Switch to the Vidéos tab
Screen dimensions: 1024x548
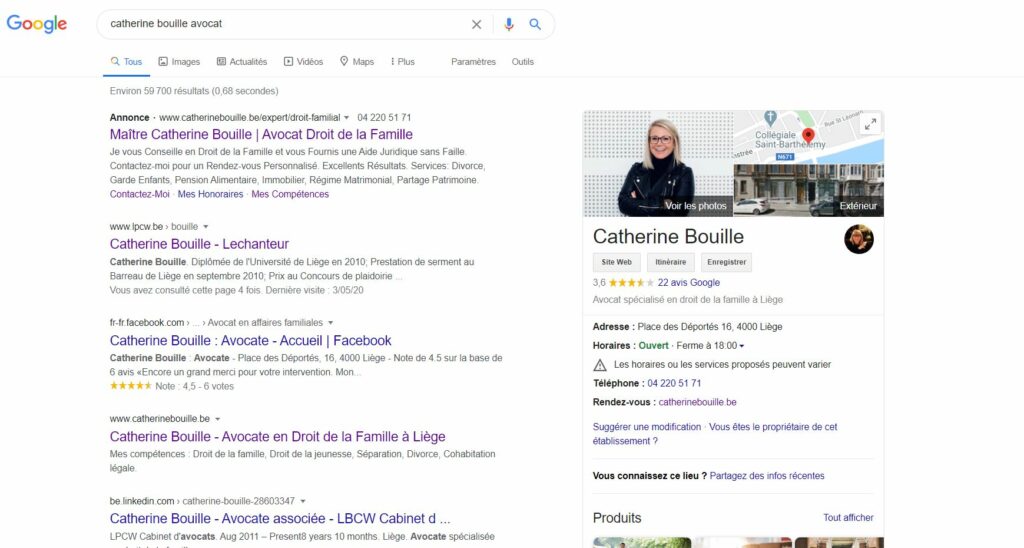pyautogui.click(x=303, y=61)
